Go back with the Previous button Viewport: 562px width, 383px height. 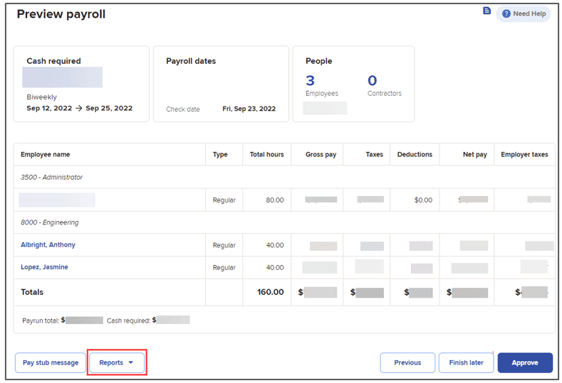[x=408, y=363]
